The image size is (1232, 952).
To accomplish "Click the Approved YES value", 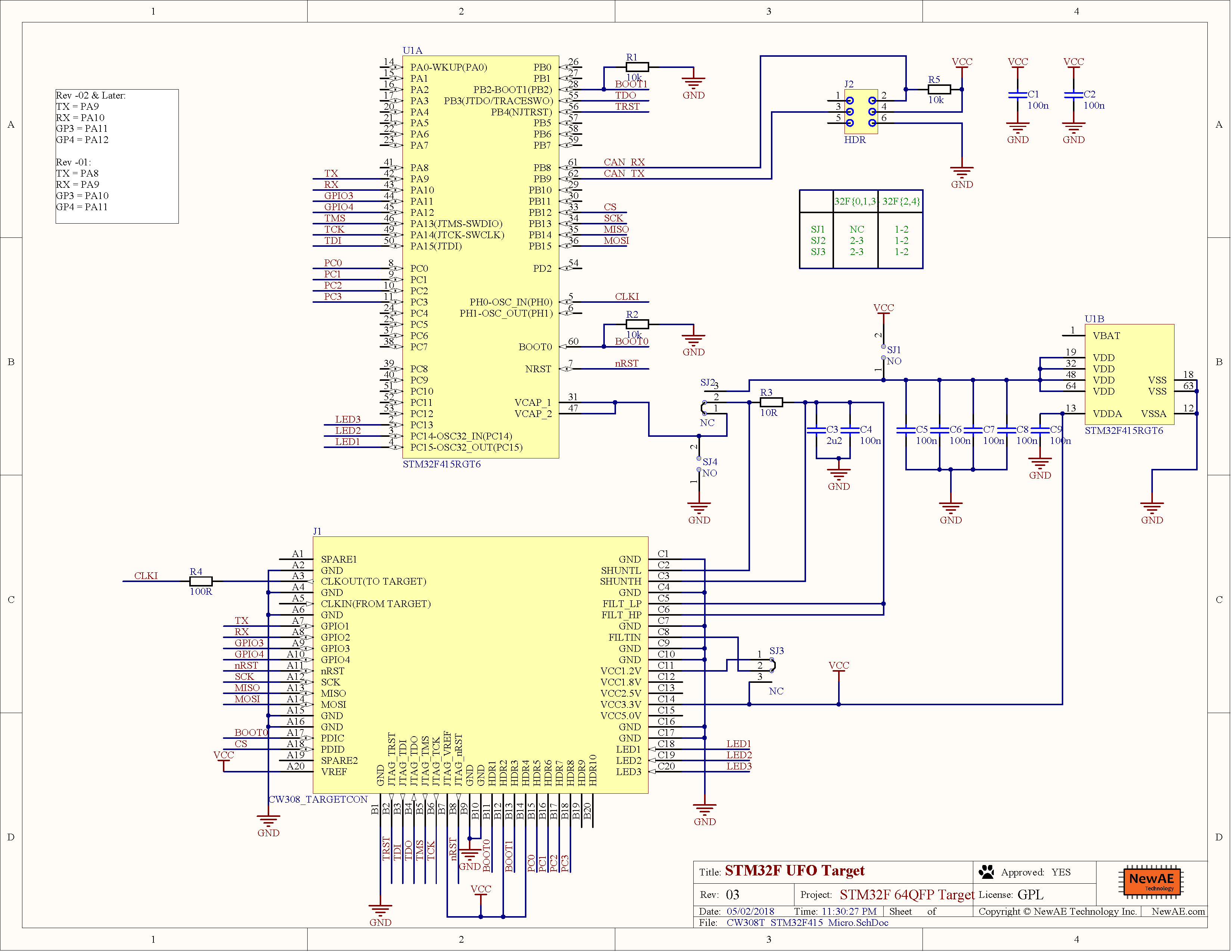I will (x=1062, y=873).
